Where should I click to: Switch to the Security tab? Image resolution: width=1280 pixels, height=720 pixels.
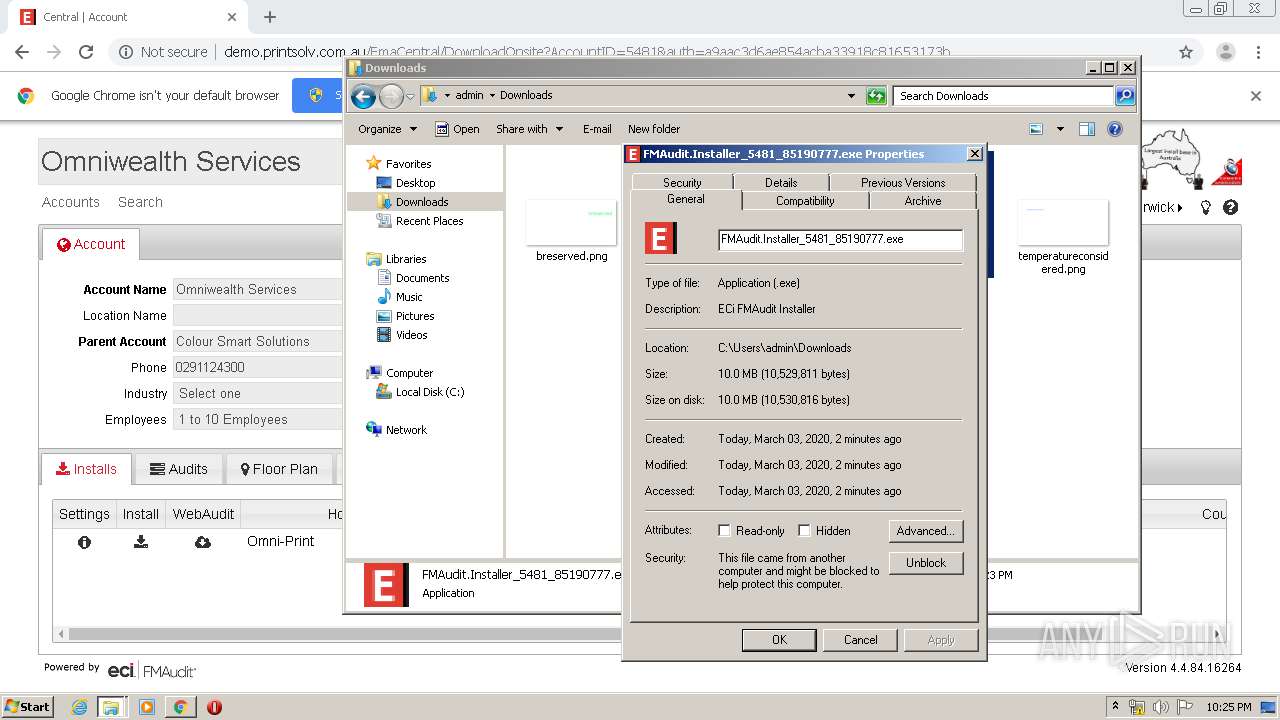click(x=682, y=182)
